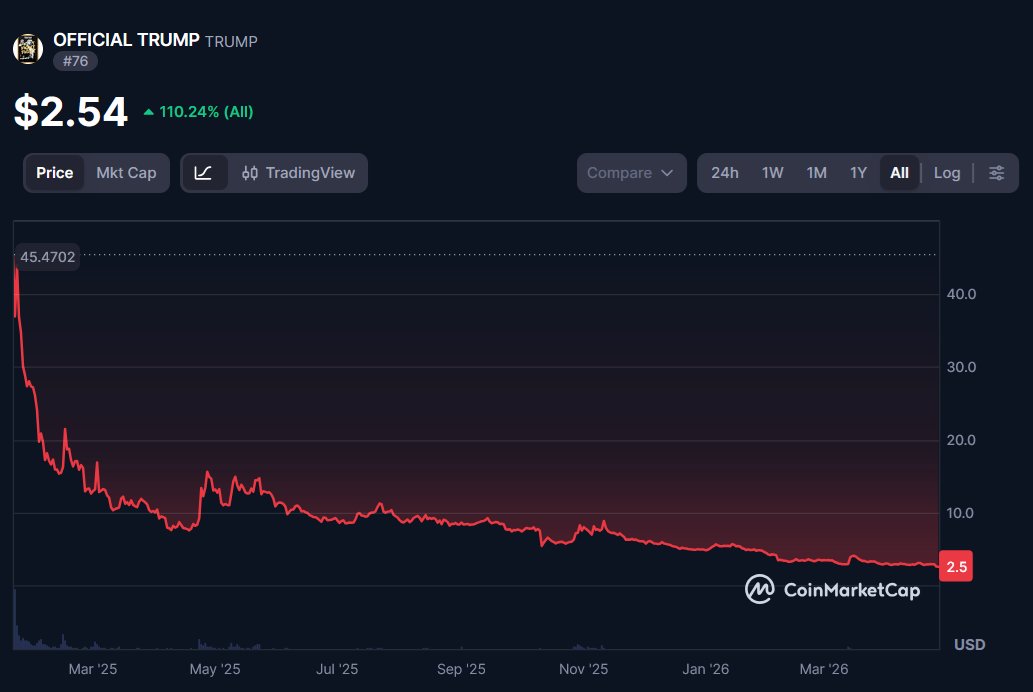Click the 45.4702 high price label
The width and height of the screenshot is (1033, 692).
[47, 257]
